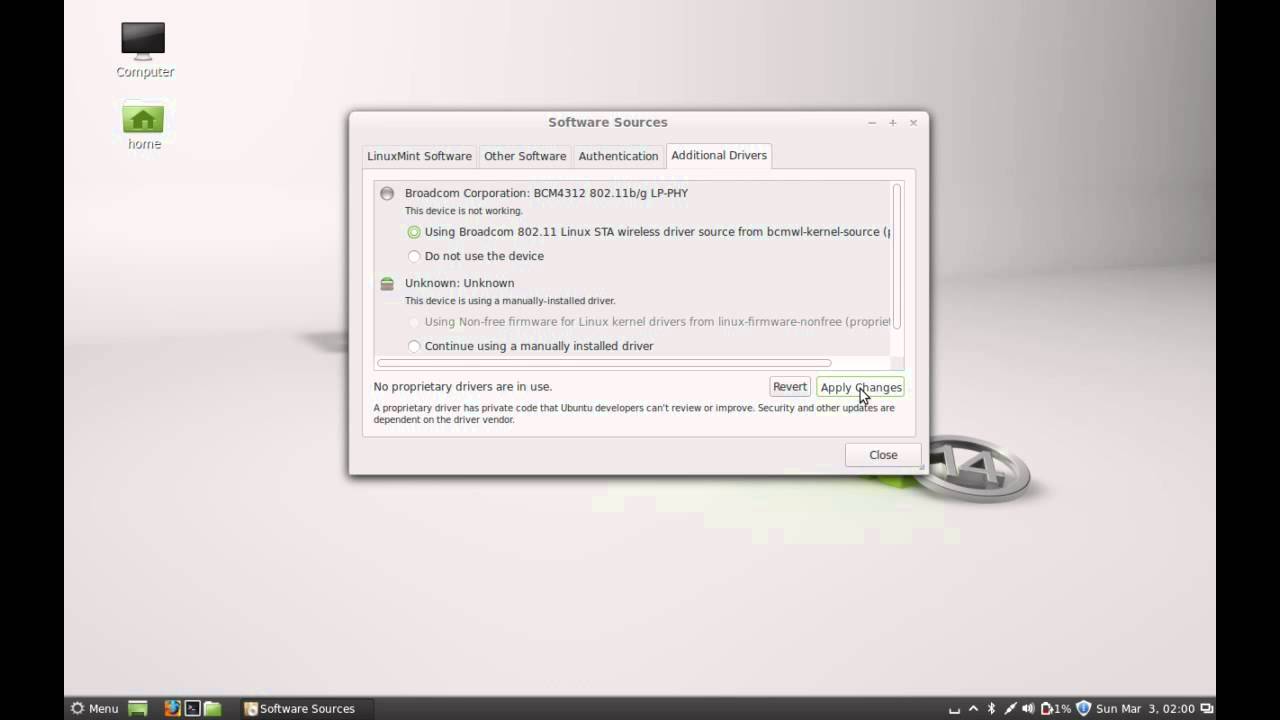Click the battery 1% indicator
The width and height of the screenshot is (1280, 720).
(1056, 708)
